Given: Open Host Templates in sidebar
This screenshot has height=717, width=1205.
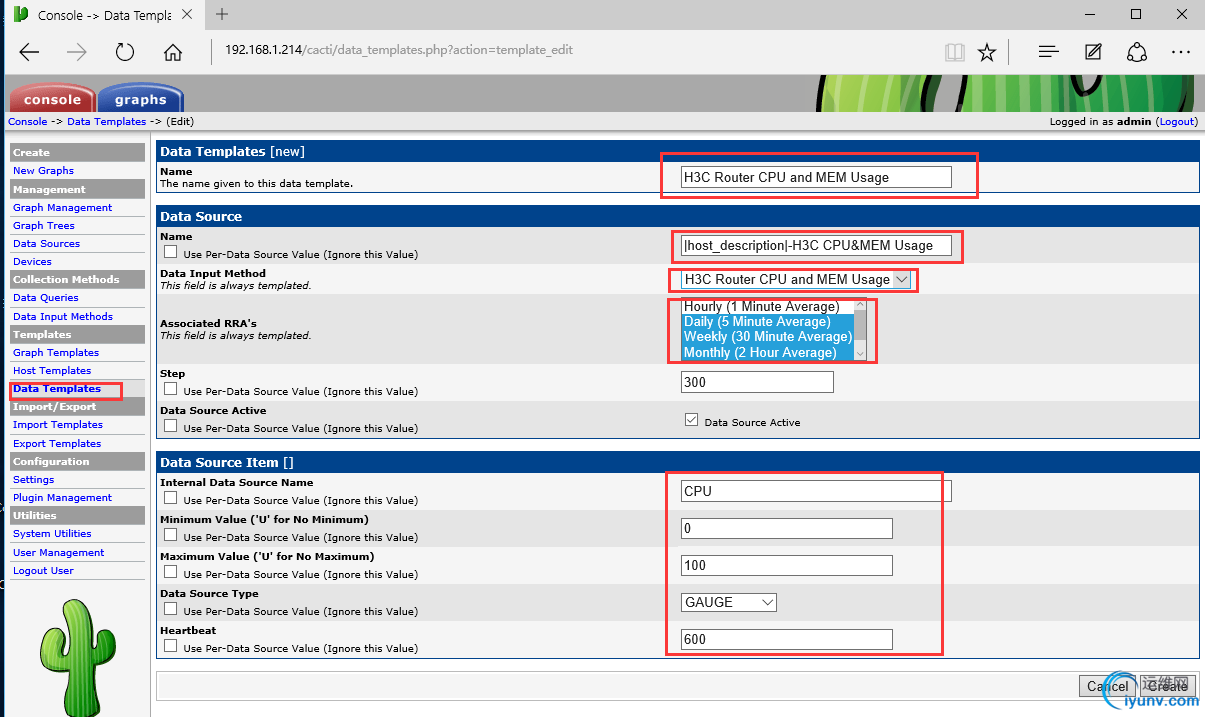Looking at the screenshot, I should [x=52, y=370].
